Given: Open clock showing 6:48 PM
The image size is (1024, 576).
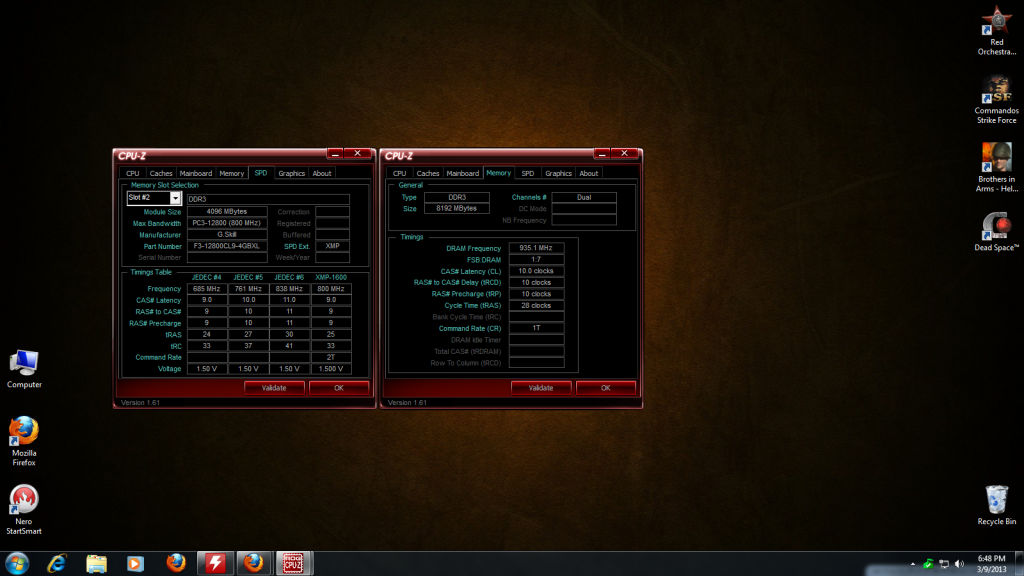Looking at the screenshot, I should (x=991, y=564).
